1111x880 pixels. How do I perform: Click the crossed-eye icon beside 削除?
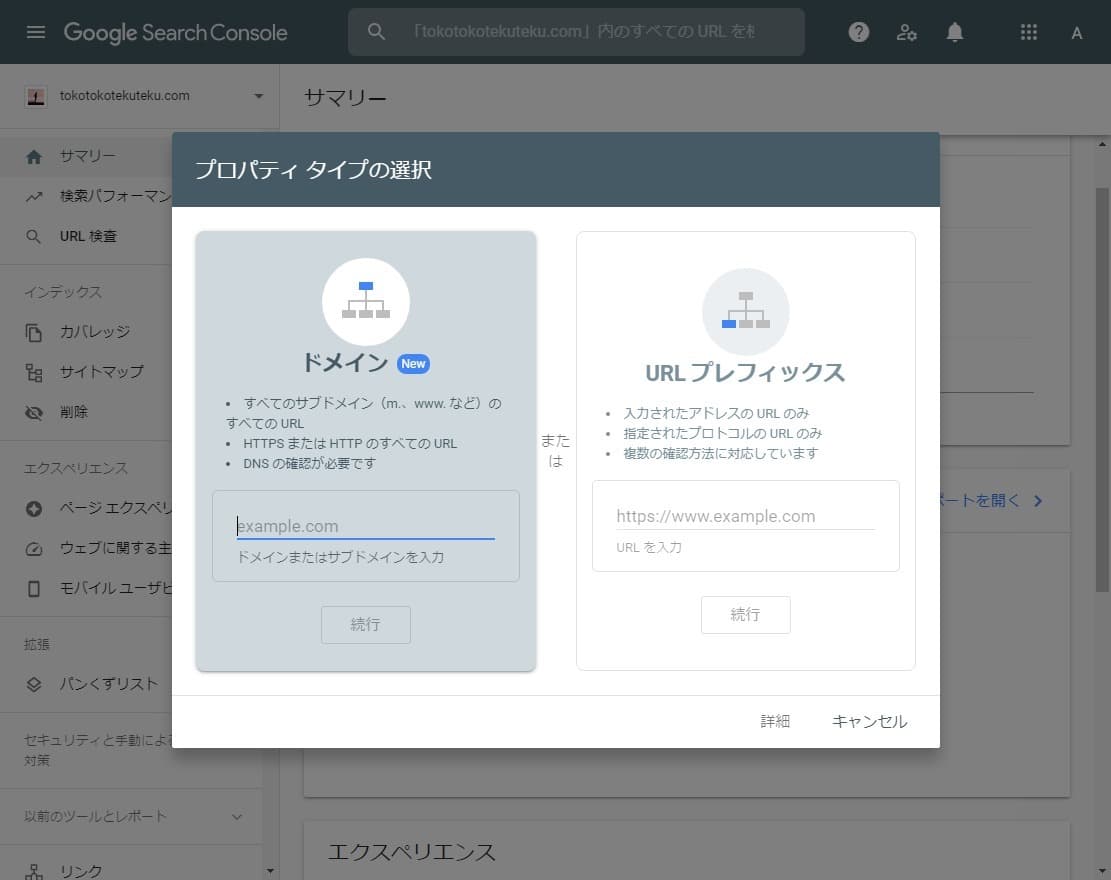(34, 412)
